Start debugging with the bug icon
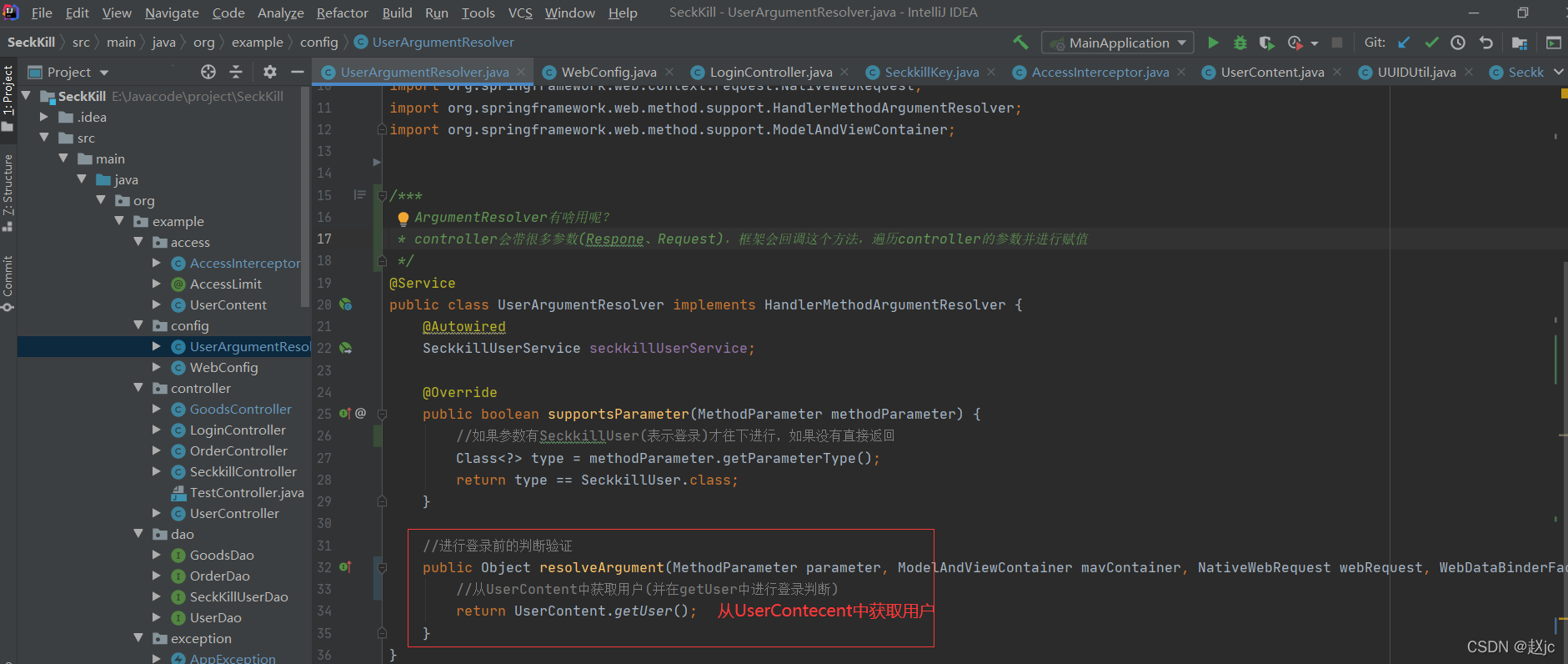Viewport: 1568px width, 664px height. point(1240,43)
